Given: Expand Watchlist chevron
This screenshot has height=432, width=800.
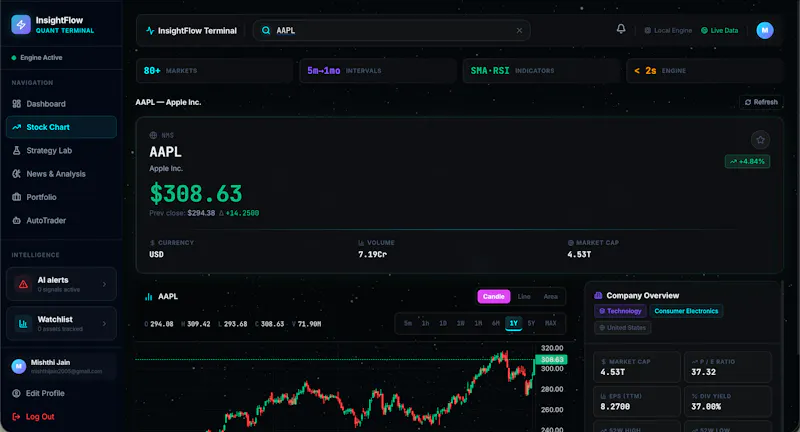Looking at the screenshot, I should [104, 323].
